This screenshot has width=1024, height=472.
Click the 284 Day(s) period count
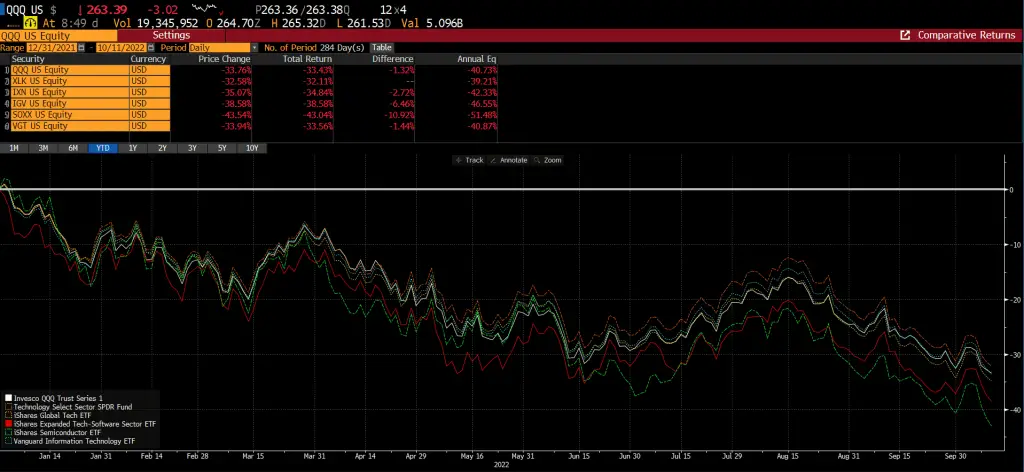(342, 48)
